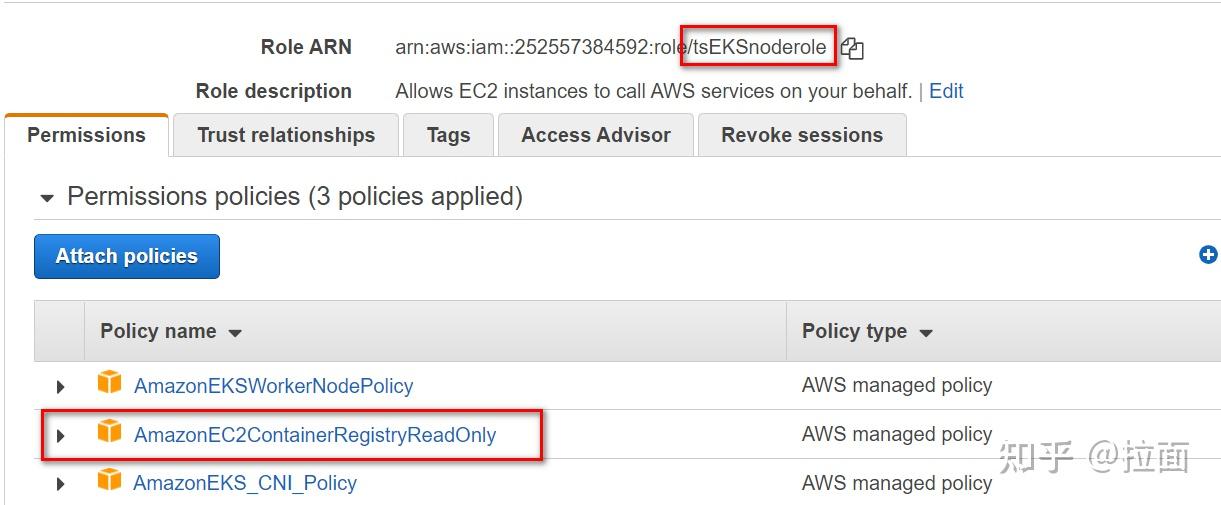Click the AmazonEKSWorkerNodePolicy orange box icon
This screenshot has height=505, width=1221.
point(109,383)
